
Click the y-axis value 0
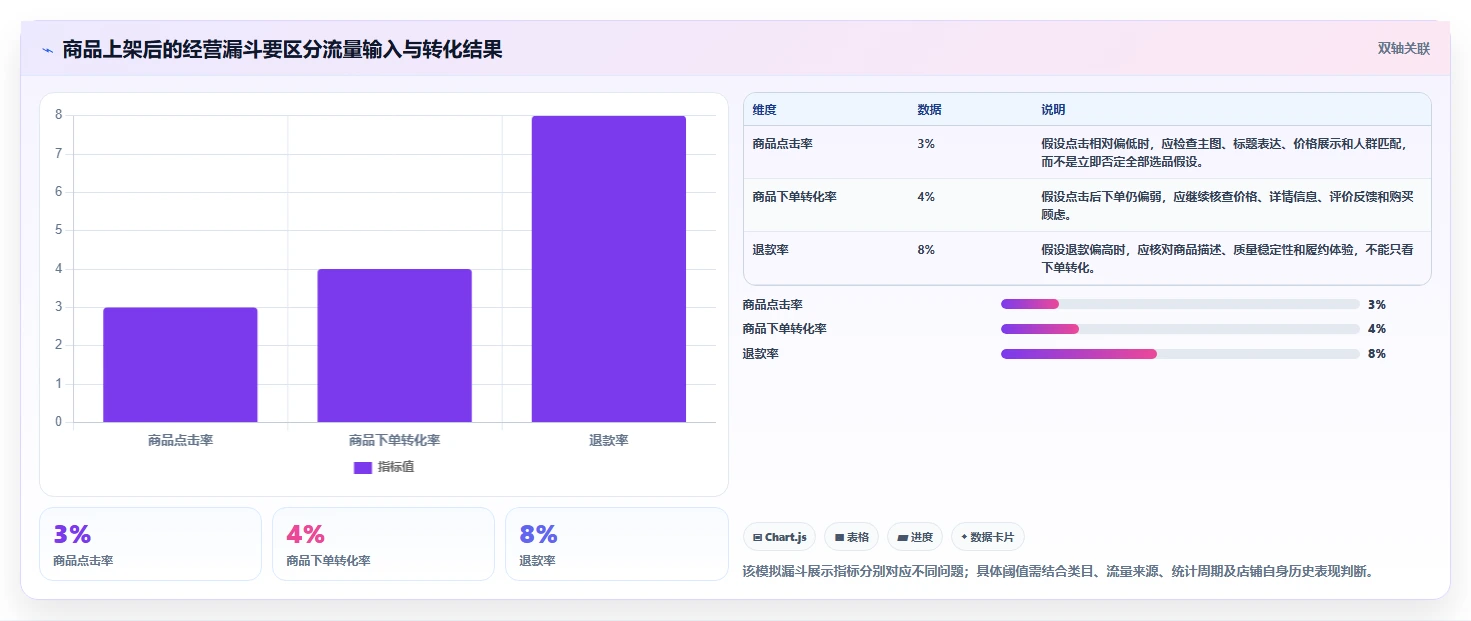[58, 422]
